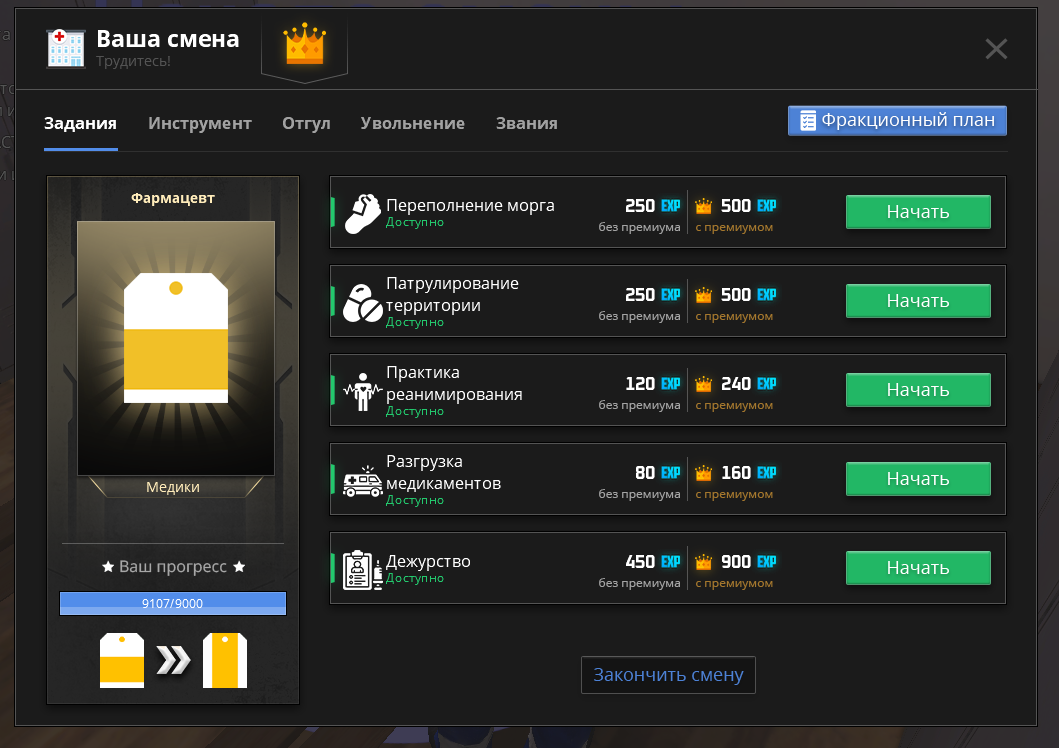Viewport: 1059px width, 748px height.
Task: Click the premium crown badge icon
Action: 305,45
